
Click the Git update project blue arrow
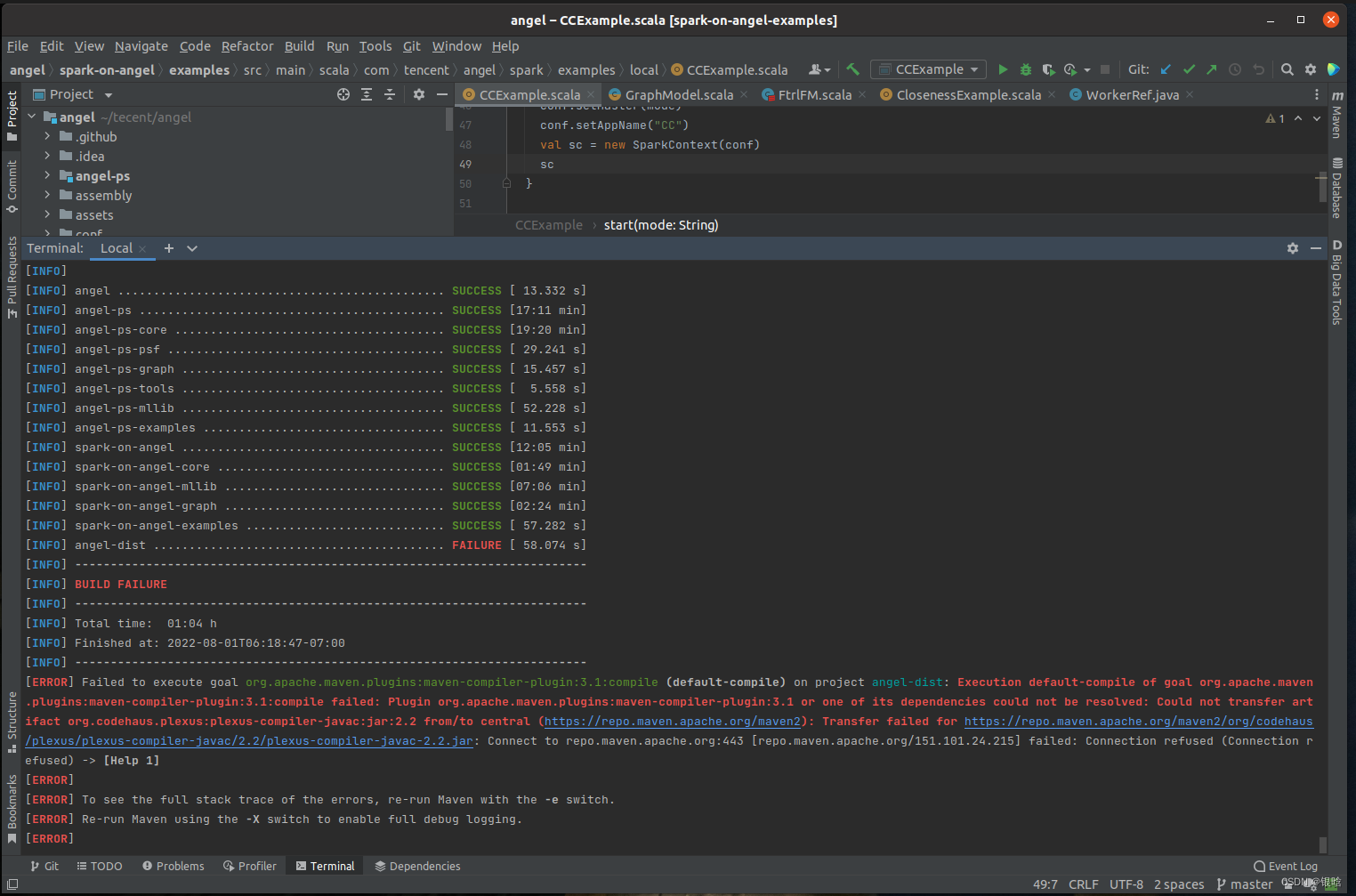click(1166, 69)
